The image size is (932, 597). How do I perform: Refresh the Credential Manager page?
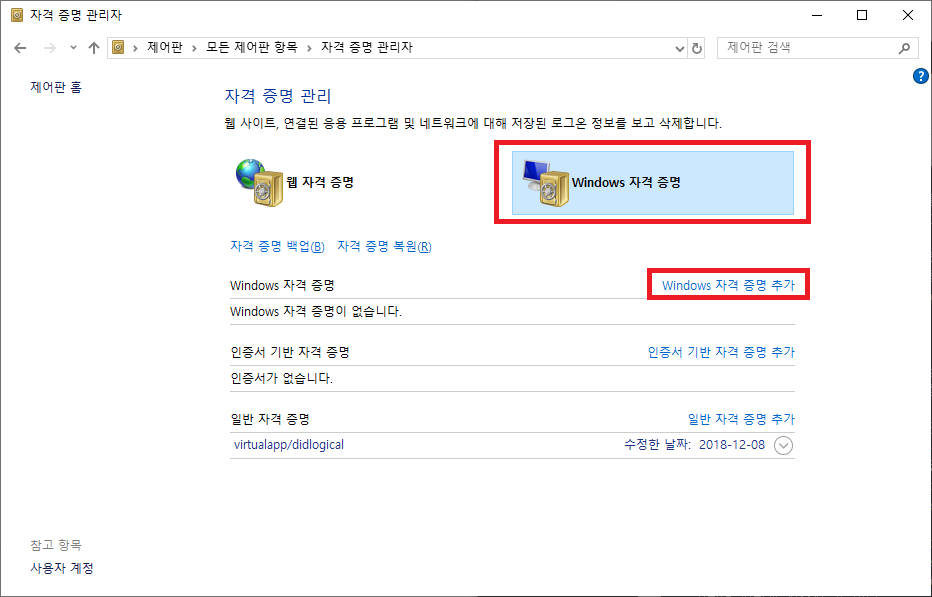click(x=697, y=48)
